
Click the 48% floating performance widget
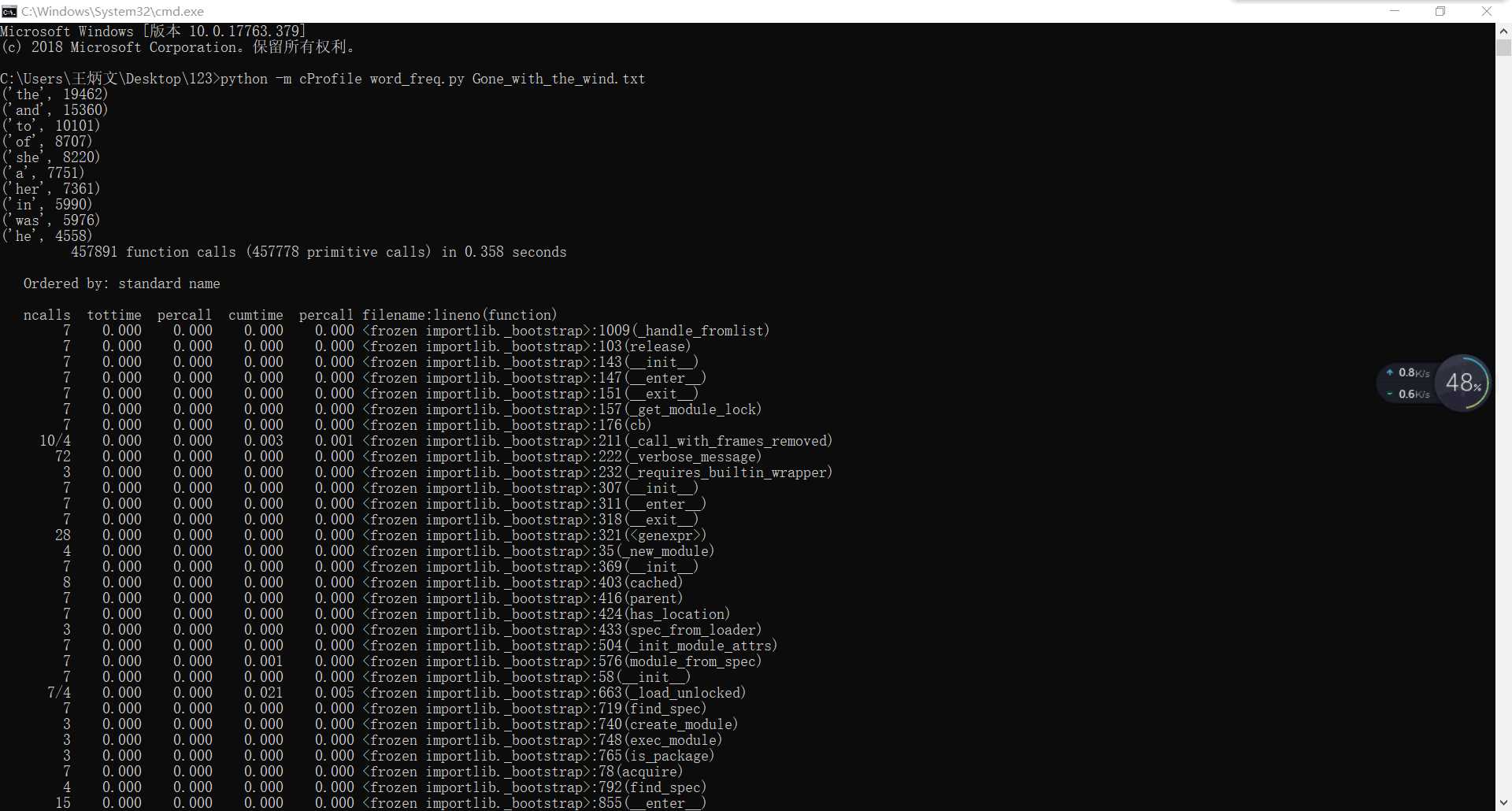pyautogui.click(x=1463, y=383)
